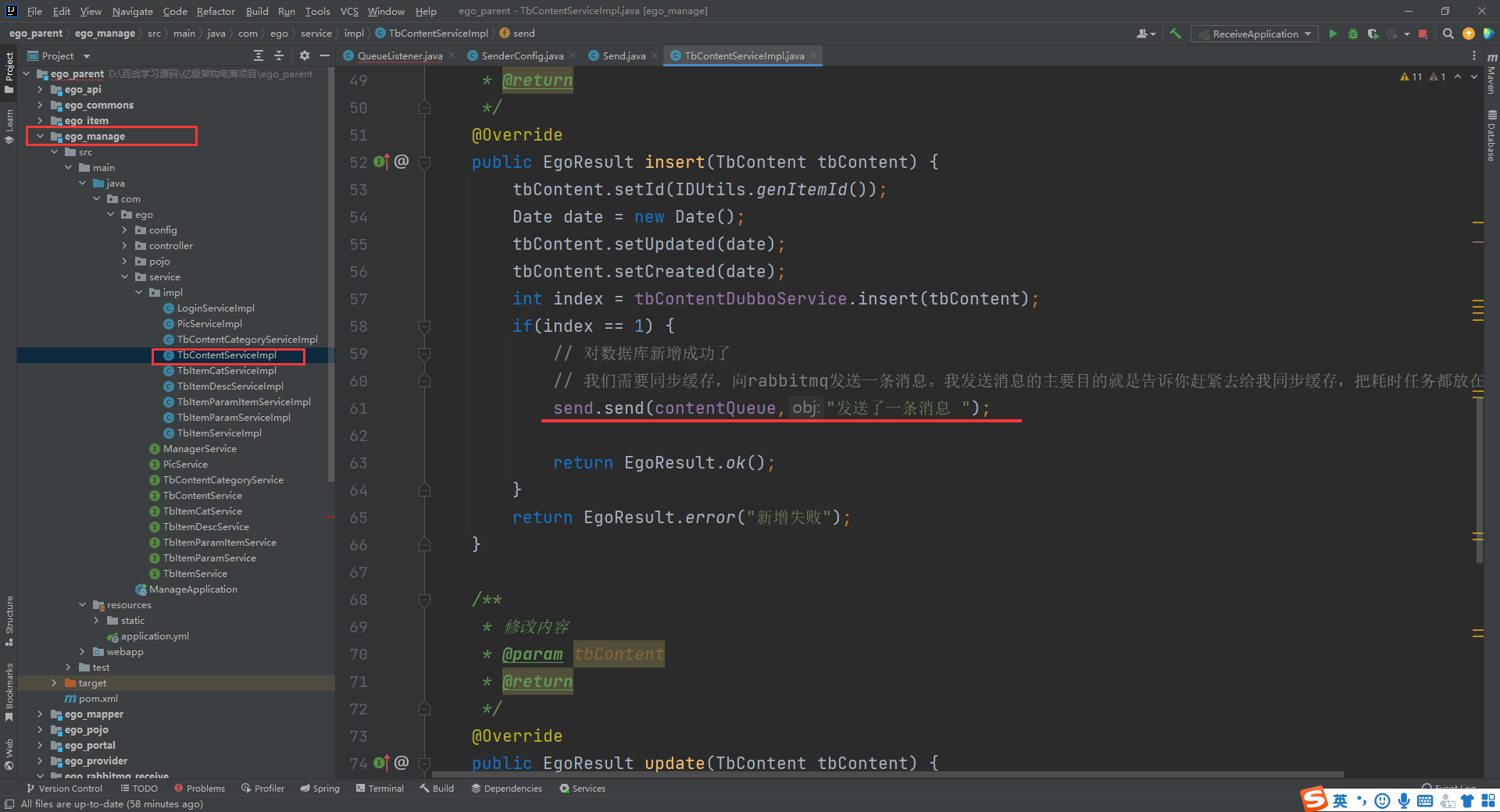Toggle fold marker at line 50
The image size is (1500, 812).
(x=424, y=108)
